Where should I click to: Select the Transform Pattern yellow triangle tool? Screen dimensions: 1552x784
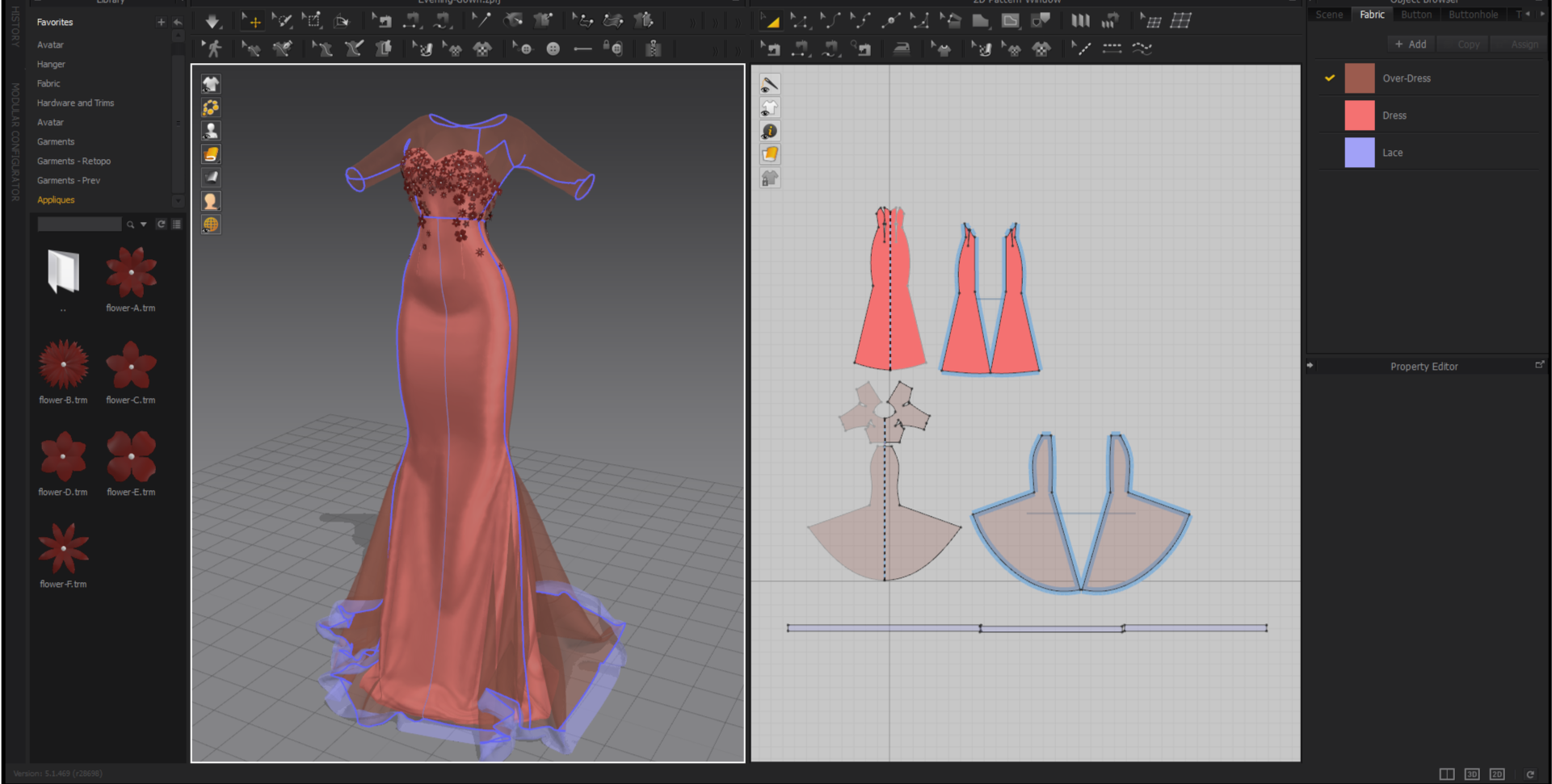(x=771, y=21)
